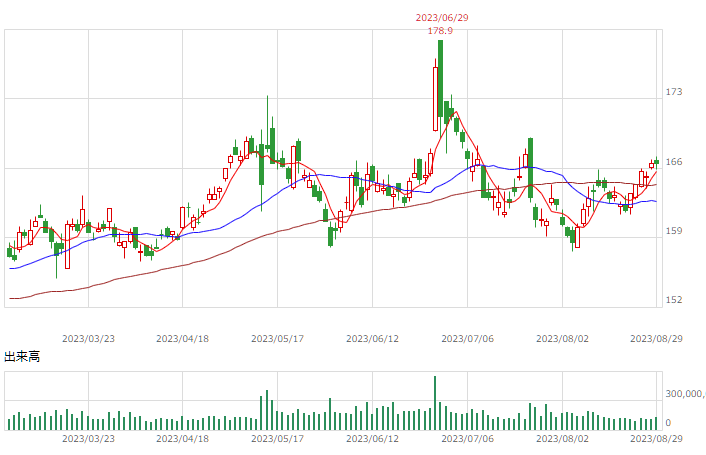Click the 出来高 volume heading
Viewport: 706px width, 455px height.
pos(22,357)
